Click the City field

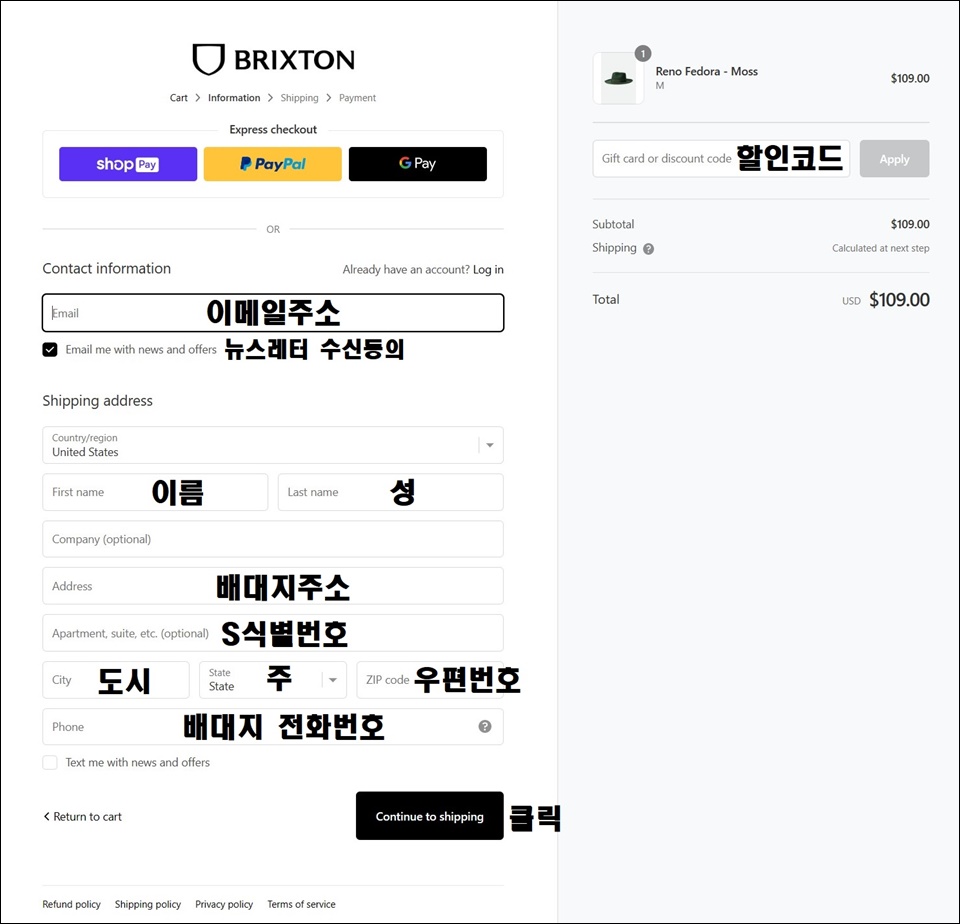[x=116, y=680]
